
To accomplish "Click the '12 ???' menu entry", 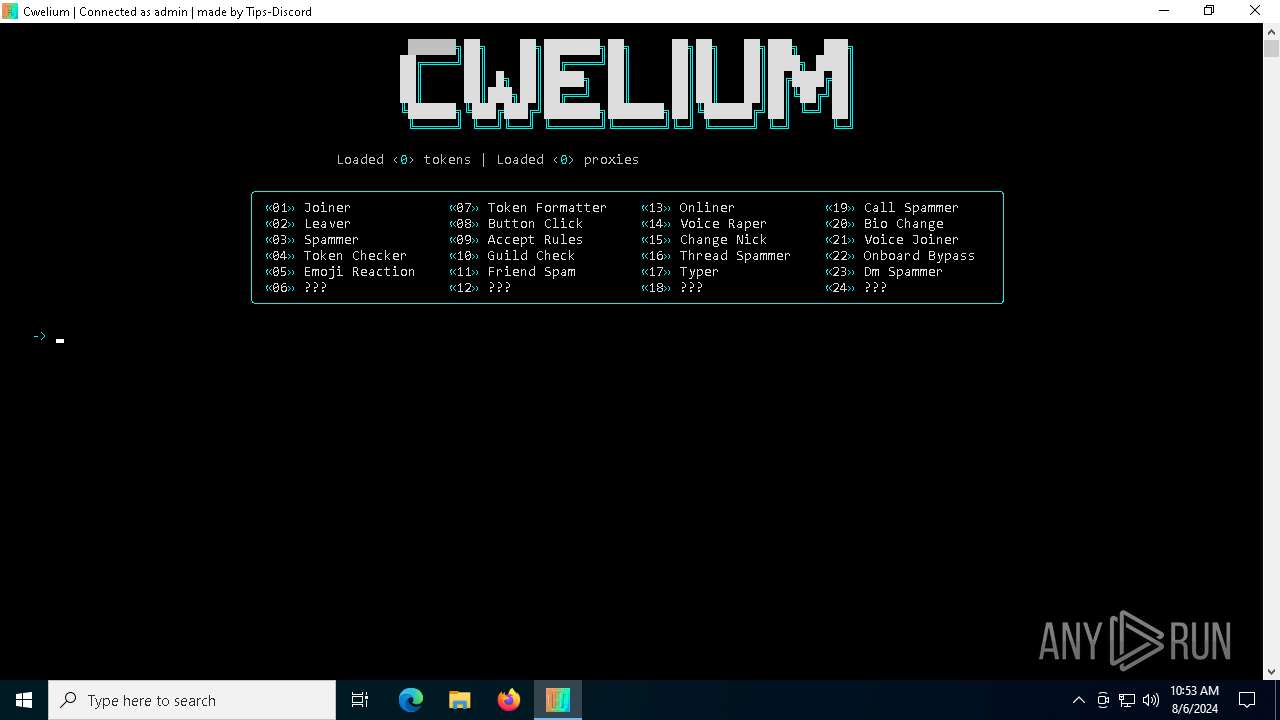I will click(x=480, y=288).
